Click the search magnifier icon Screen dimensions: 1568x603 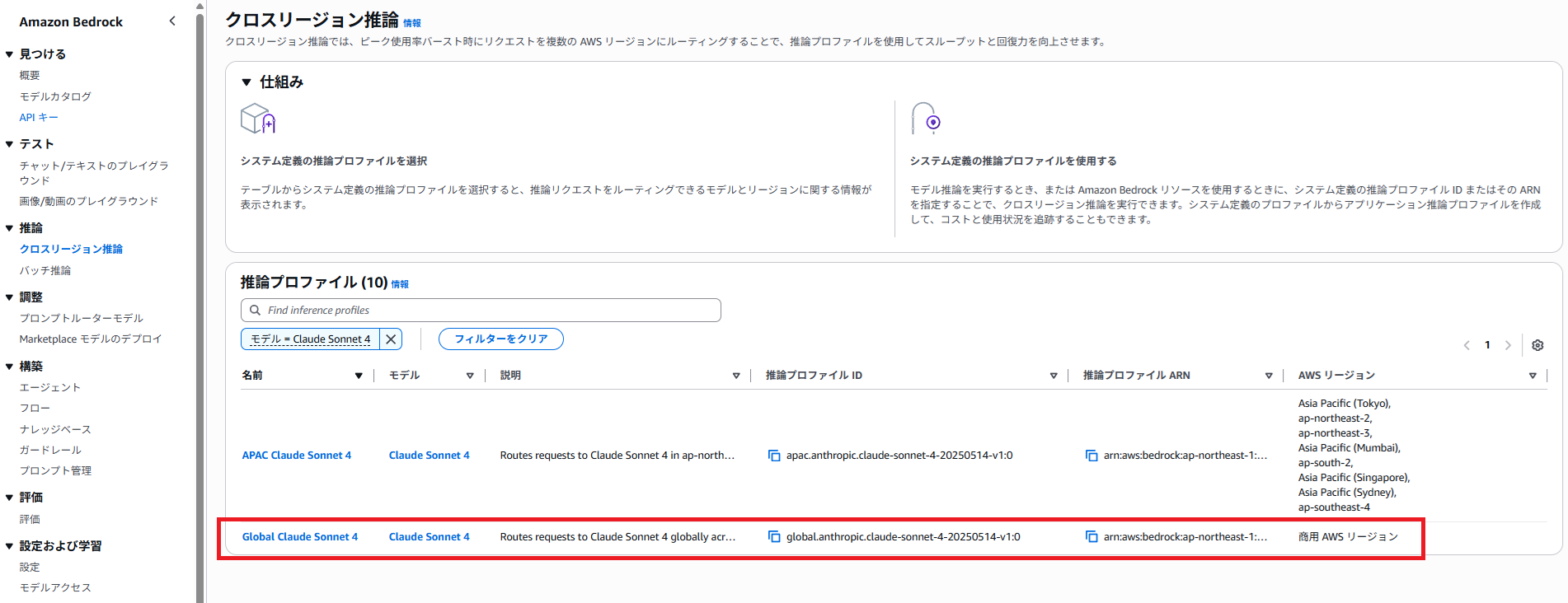click(256, 311)
